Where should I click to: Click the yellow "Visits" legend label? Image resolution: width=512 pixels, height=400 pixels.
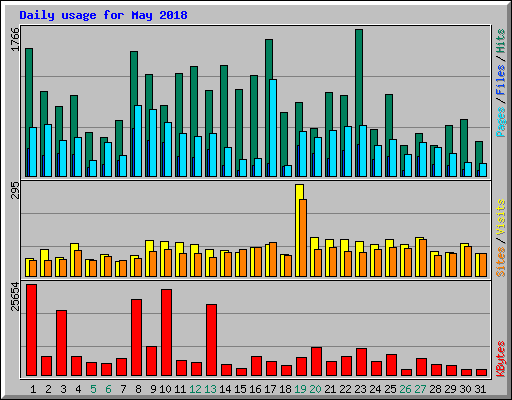point(501,218)
